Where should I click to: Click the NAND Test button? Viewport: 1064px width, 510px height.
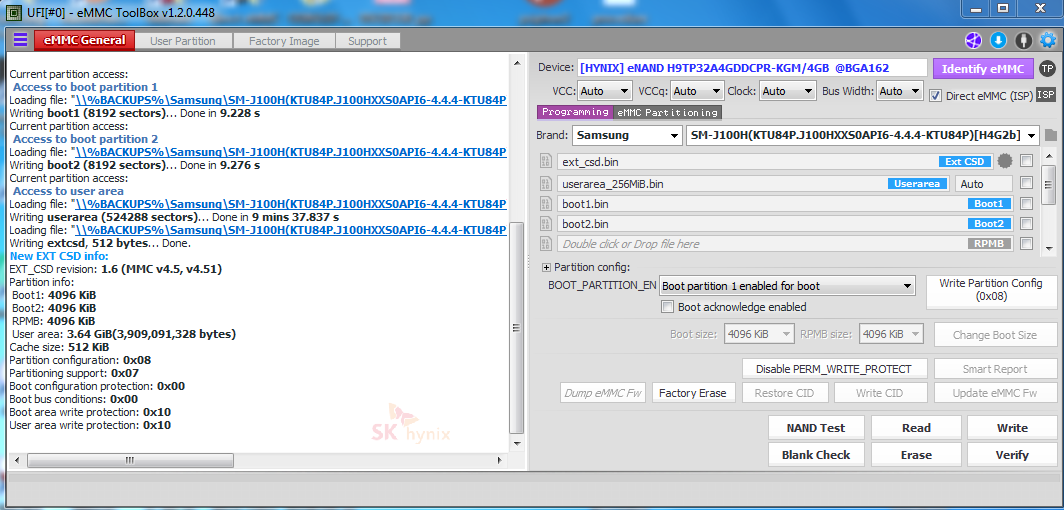pos(816,428)
